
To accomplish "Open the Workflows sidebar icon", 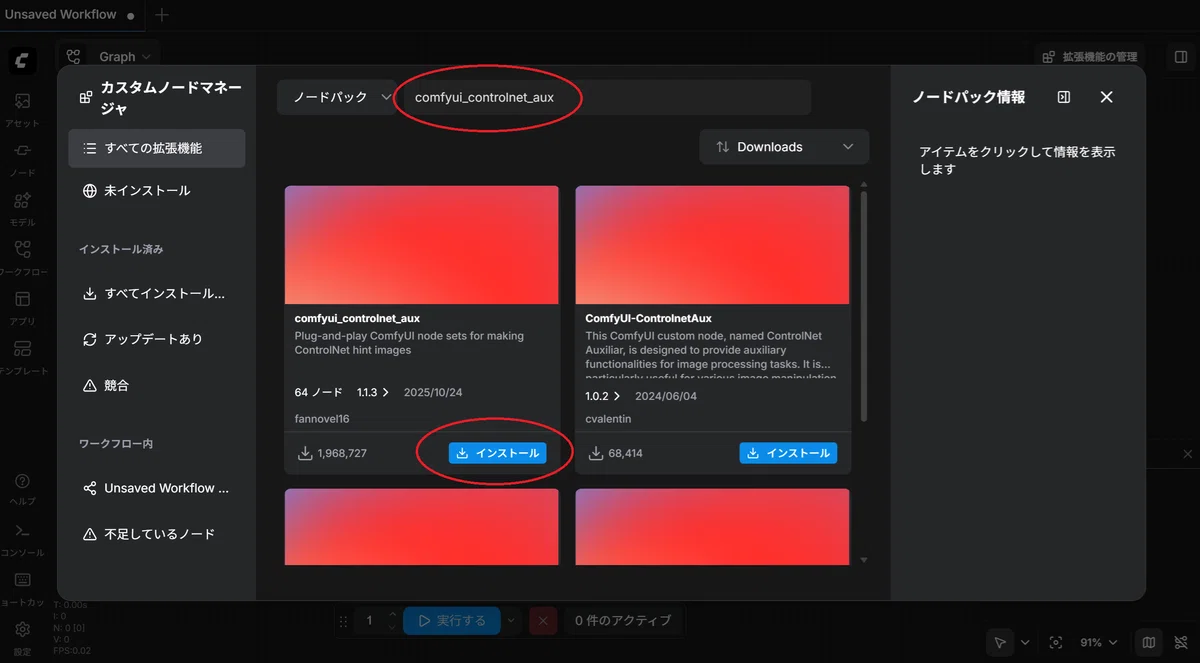I will [x=22, y=249].
